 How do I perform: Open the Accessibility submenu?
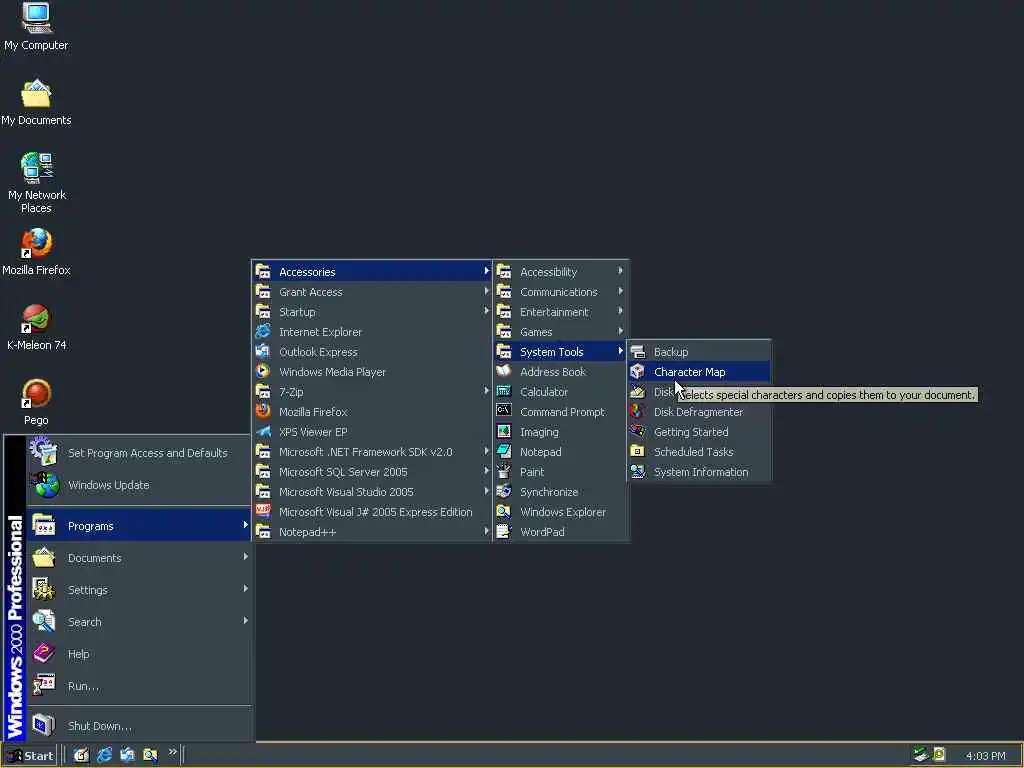[x=561, y=272]
